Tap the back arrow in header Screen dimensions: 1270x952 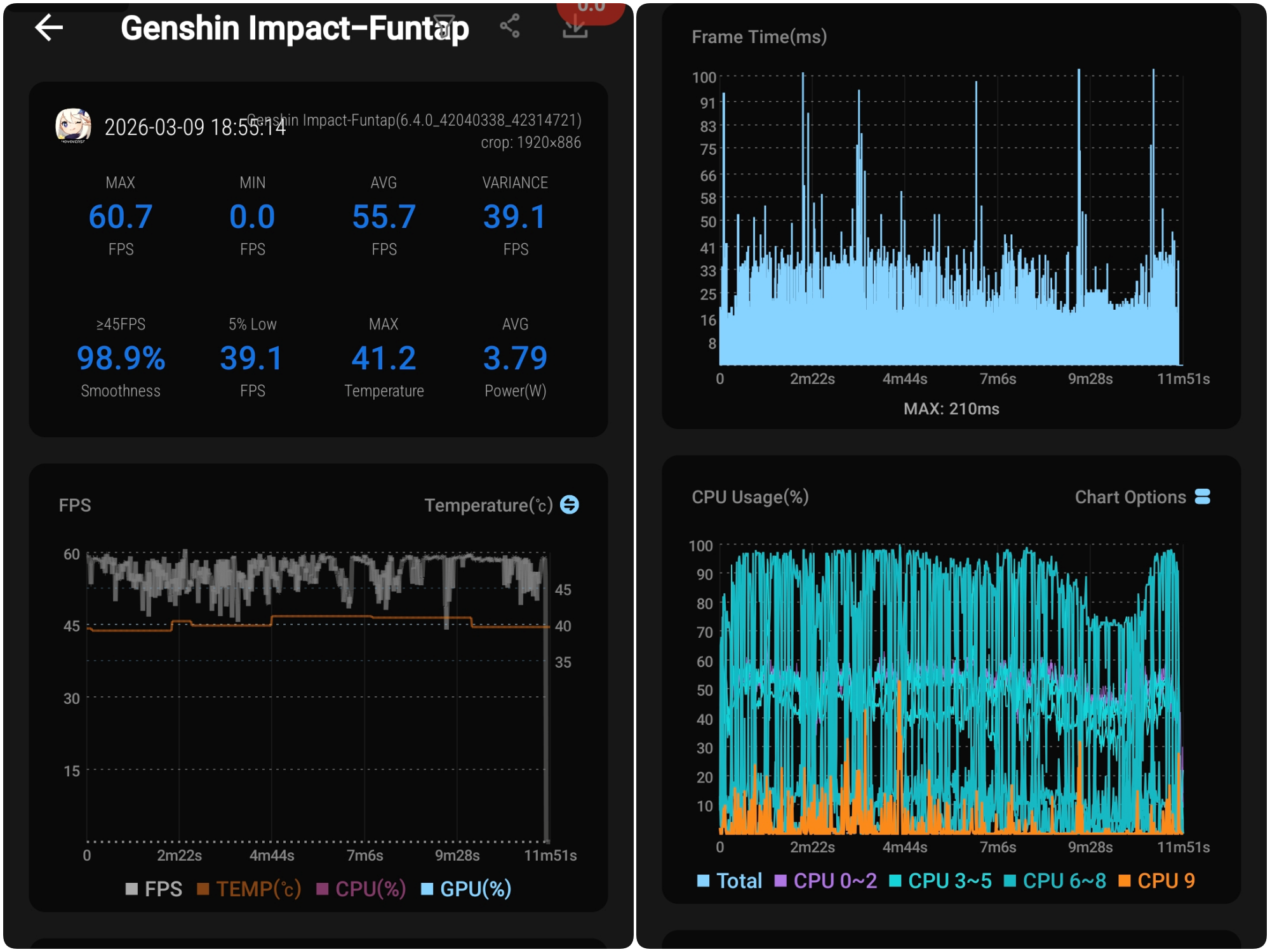point(49,28)
